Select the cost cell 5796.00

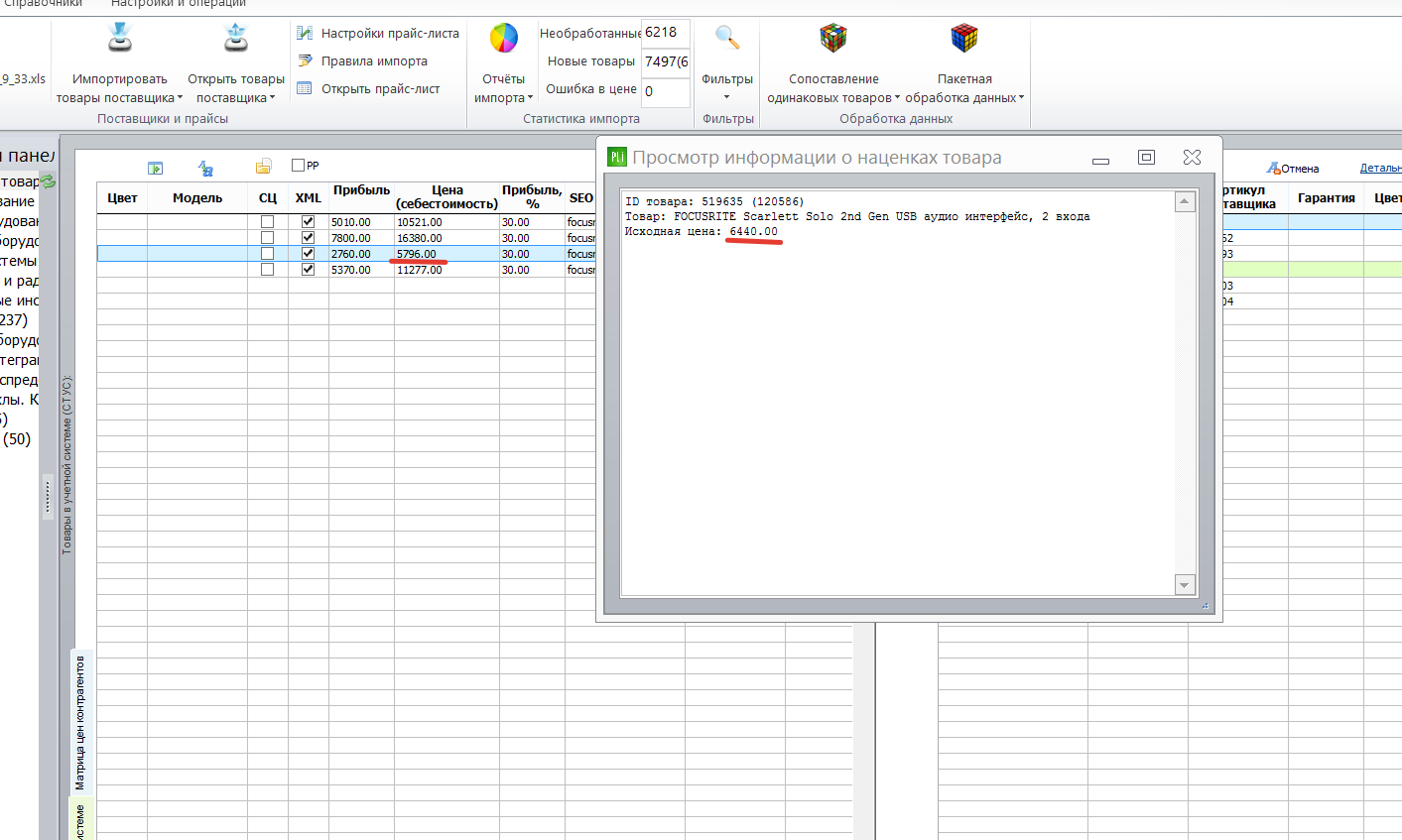coord(446,254)
